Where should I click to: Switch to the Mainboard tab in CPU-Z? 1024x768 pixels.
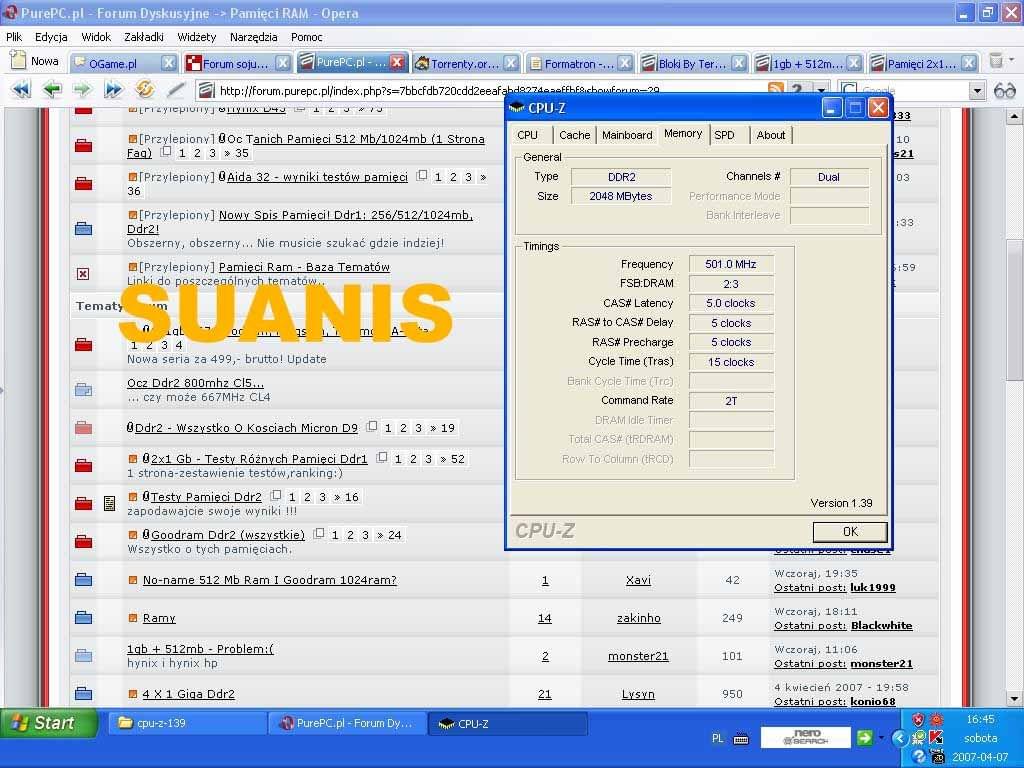627,135
